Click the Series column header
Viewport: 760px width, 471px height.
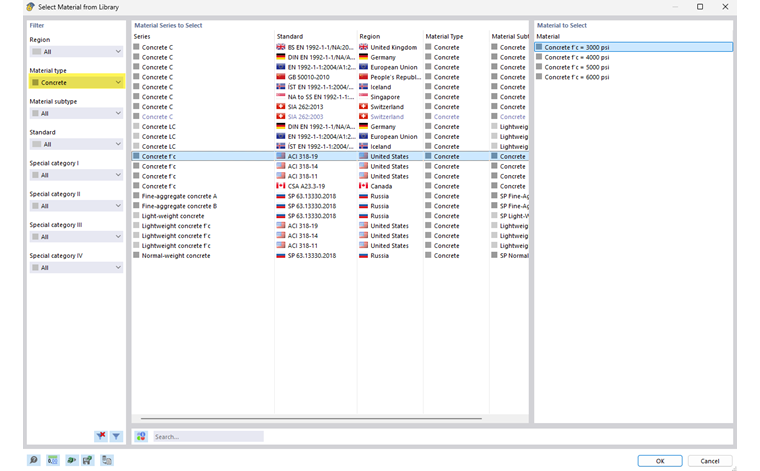142,36
